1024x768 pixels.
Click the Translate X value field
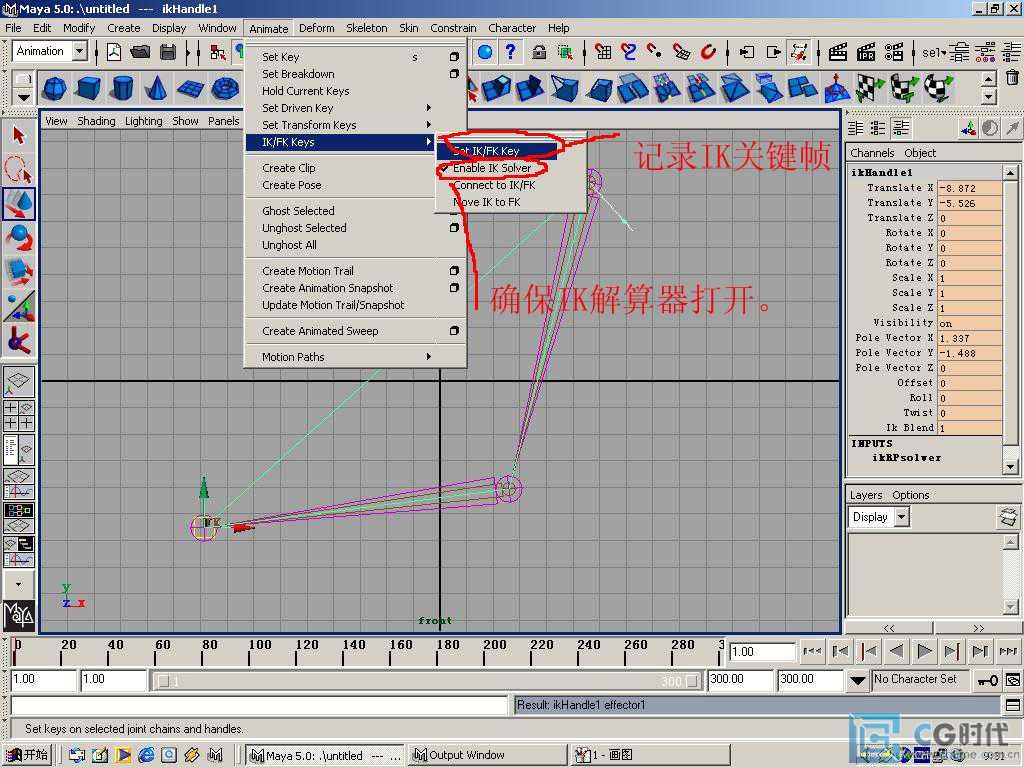coord(969,188)
